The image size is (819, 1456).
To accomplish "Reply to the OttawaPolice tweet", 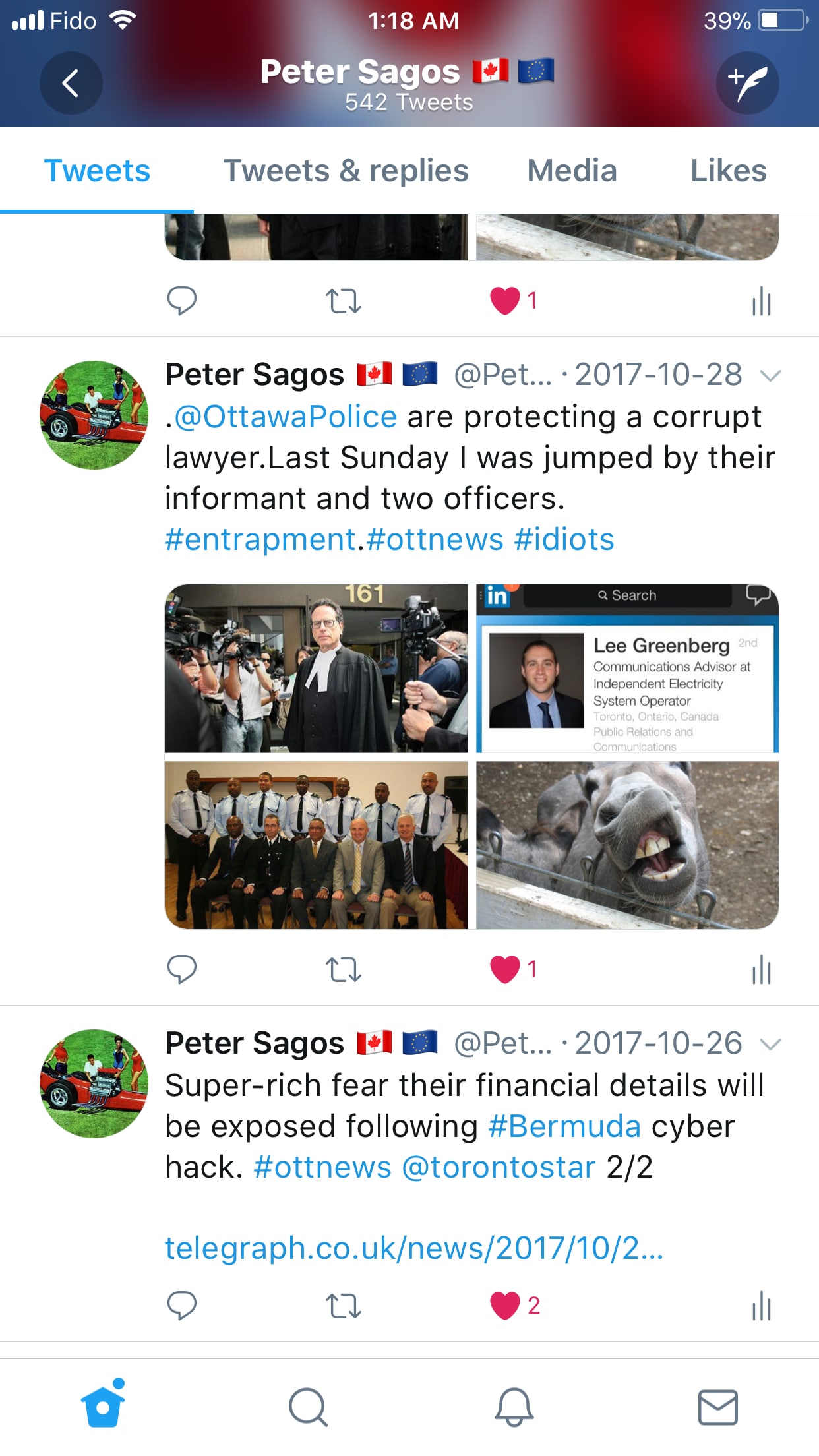I will (182, 969).
